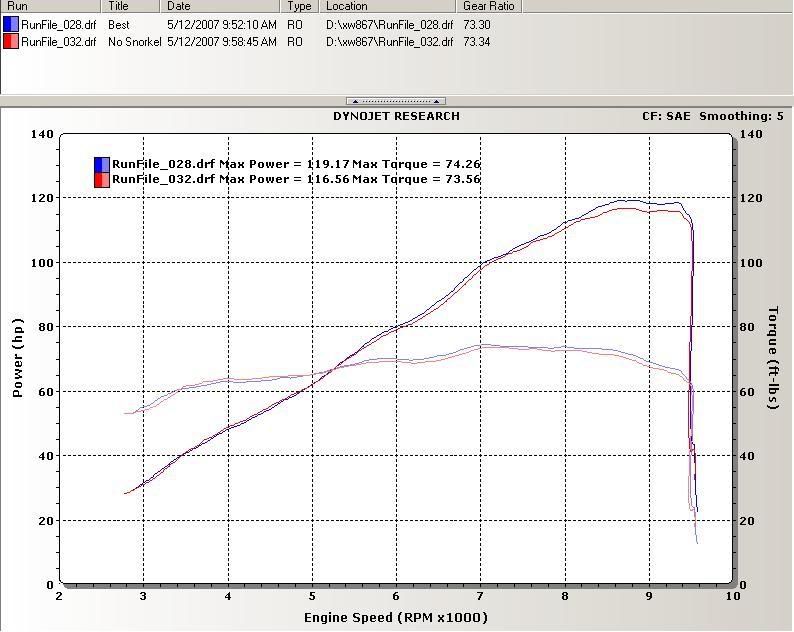The image size is (794, 632).
Task: Click the blue icon beside RunFile_028.drf in run list
Action: tap(11, 24)
